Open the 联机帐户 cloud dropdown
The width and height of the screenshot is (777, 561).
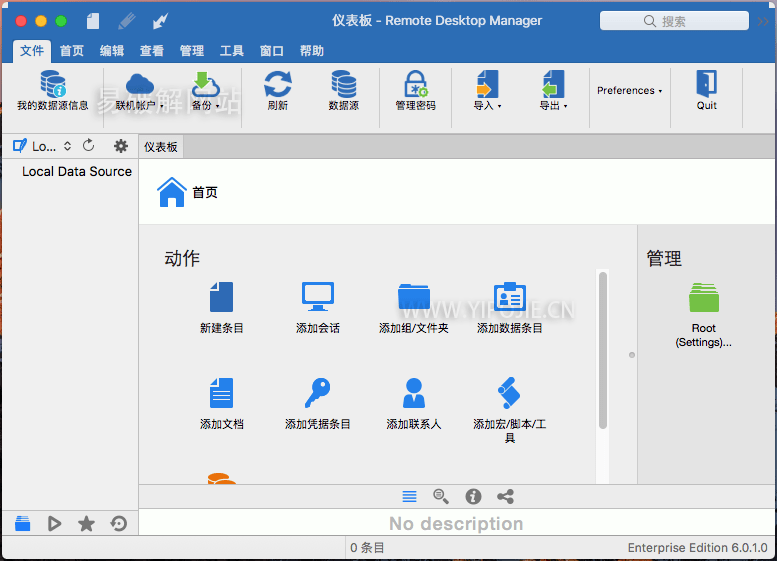[x=139, y=91]
